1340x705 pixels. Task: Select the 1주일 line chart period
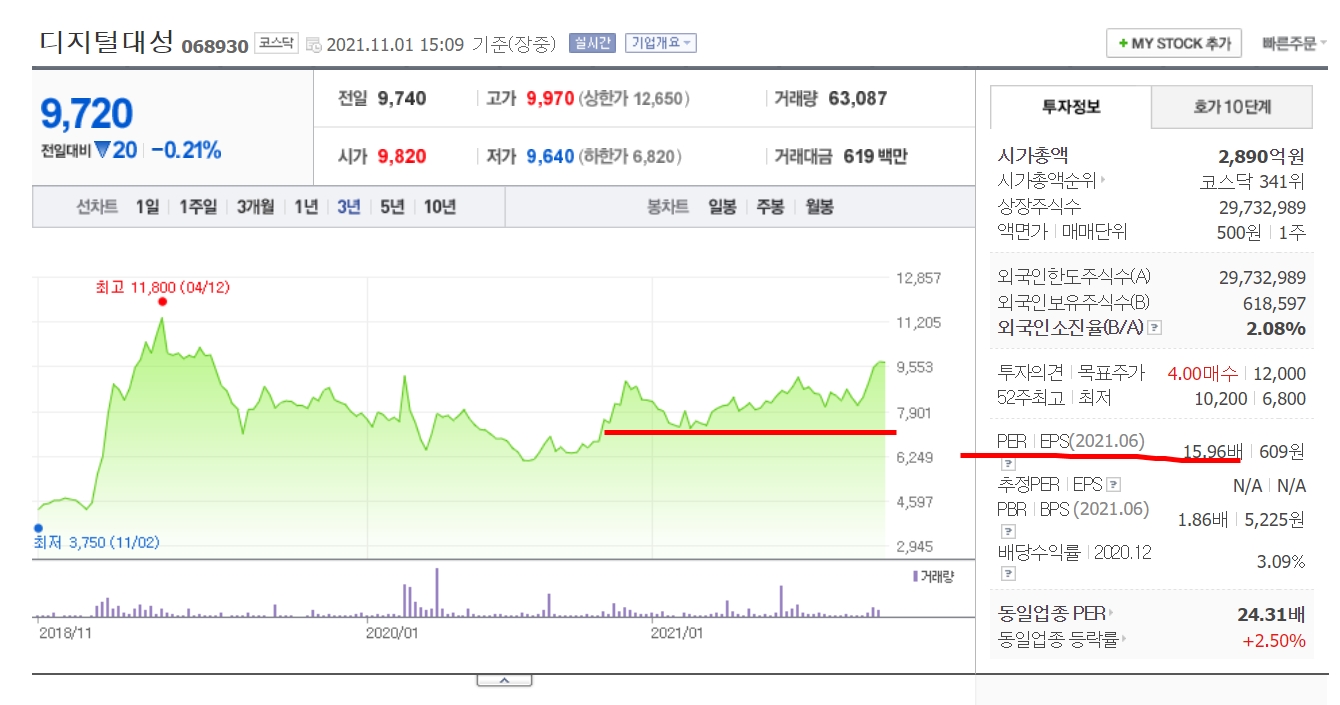click(198, 207)
